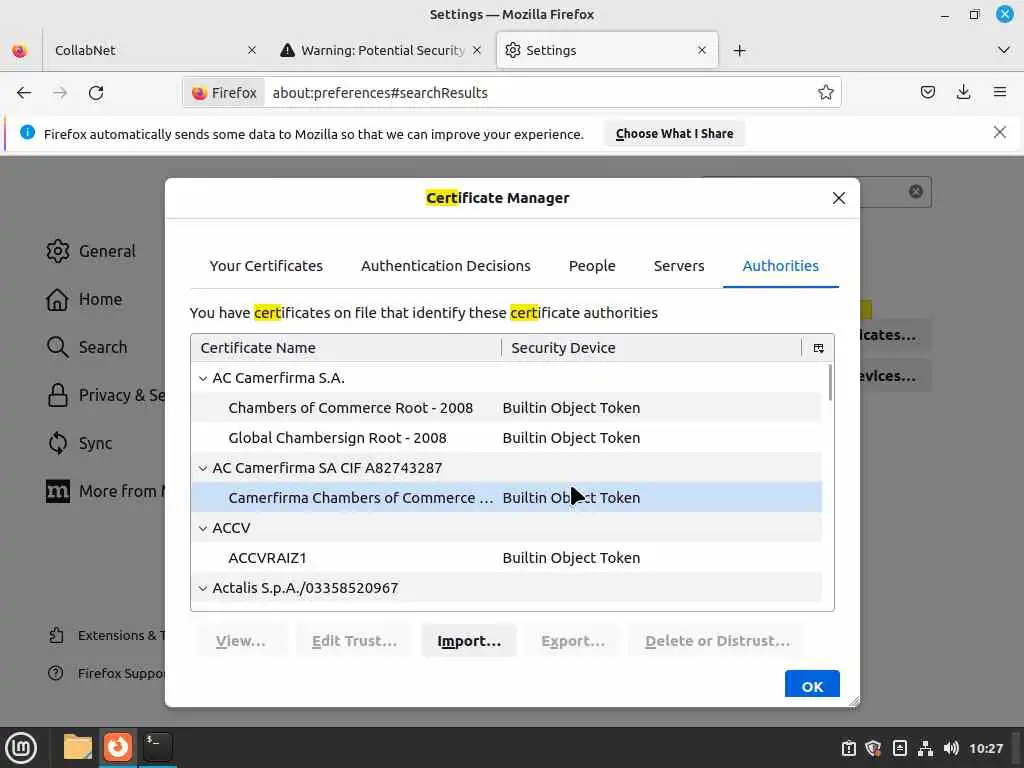Select Camerfirma Chambers of Commerce certificate row
Image resolution: width=1024 pixels, height=768 pixels.
[x=506, y=498]
